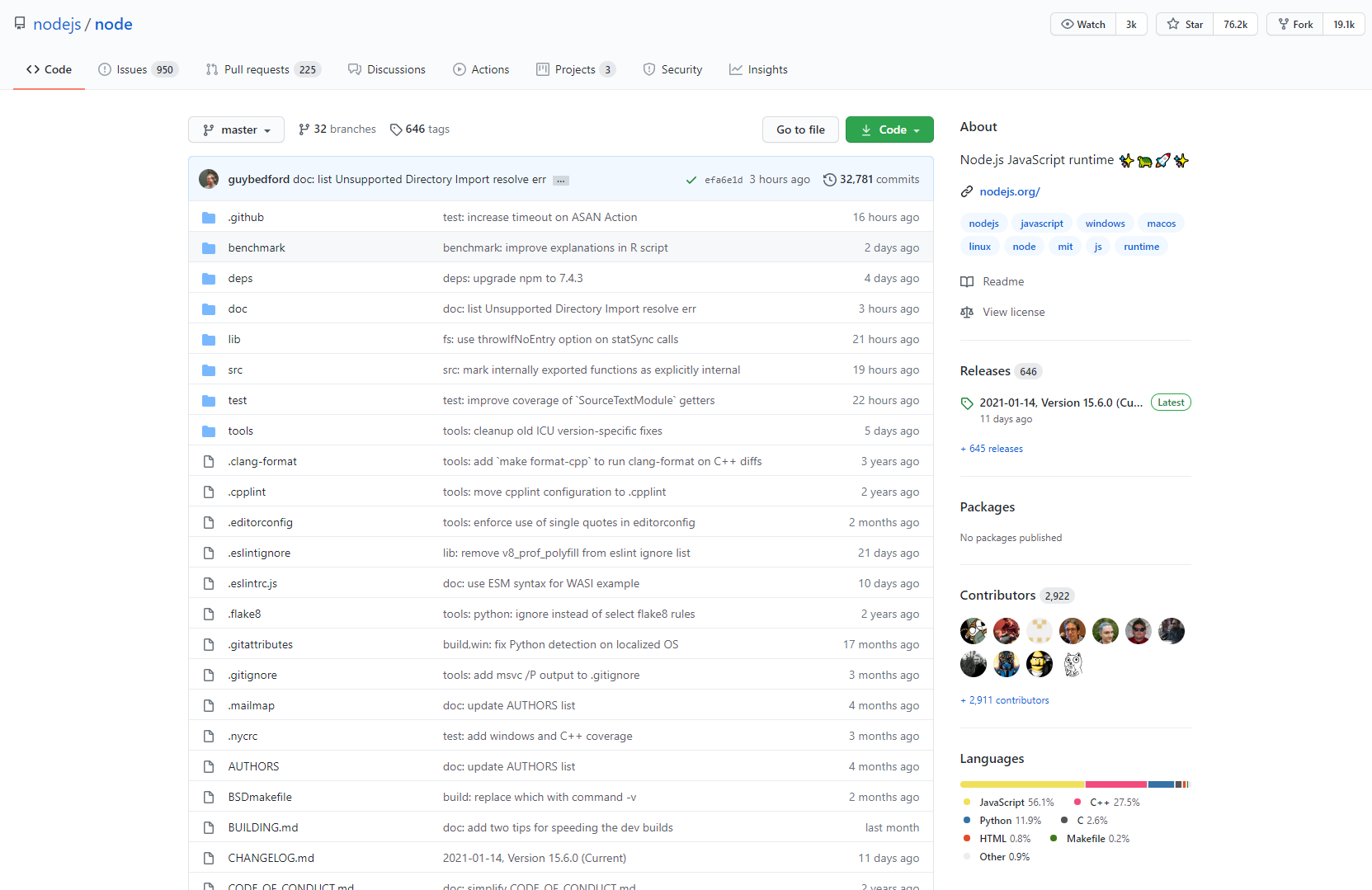The height and width of the screenshot is (890, 1372).
Task: Click the scale icon next to View license
Action: pyautogui.click(x=967, y=313)
